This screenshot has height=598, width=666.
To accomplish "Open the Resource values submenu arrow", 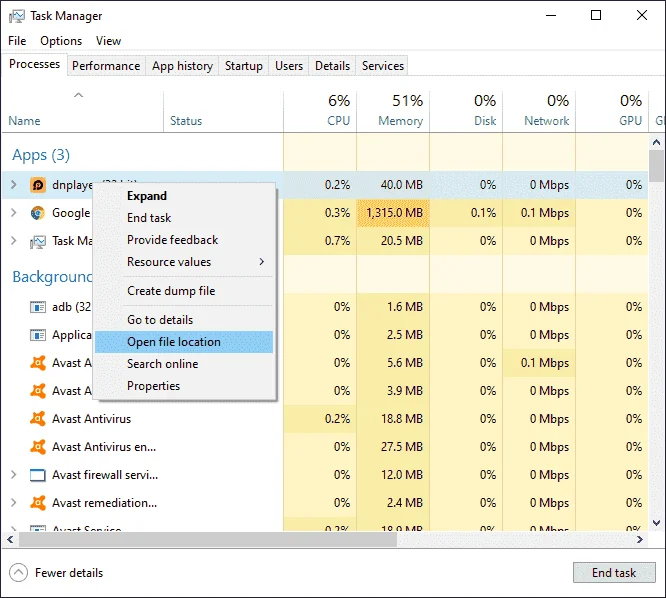I will 262,262.
